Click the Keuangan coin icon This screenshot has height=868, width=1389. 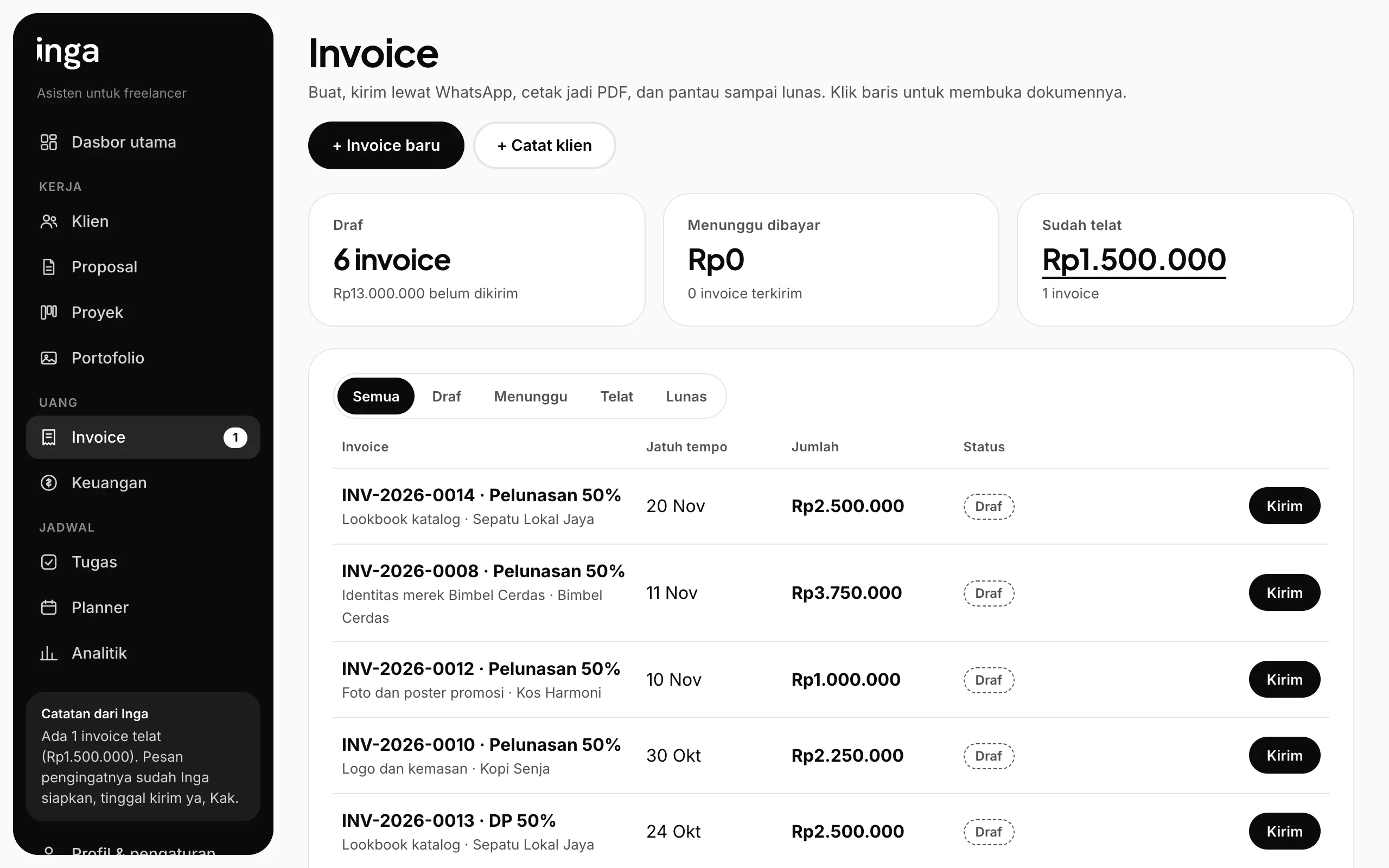click(49, 483)
